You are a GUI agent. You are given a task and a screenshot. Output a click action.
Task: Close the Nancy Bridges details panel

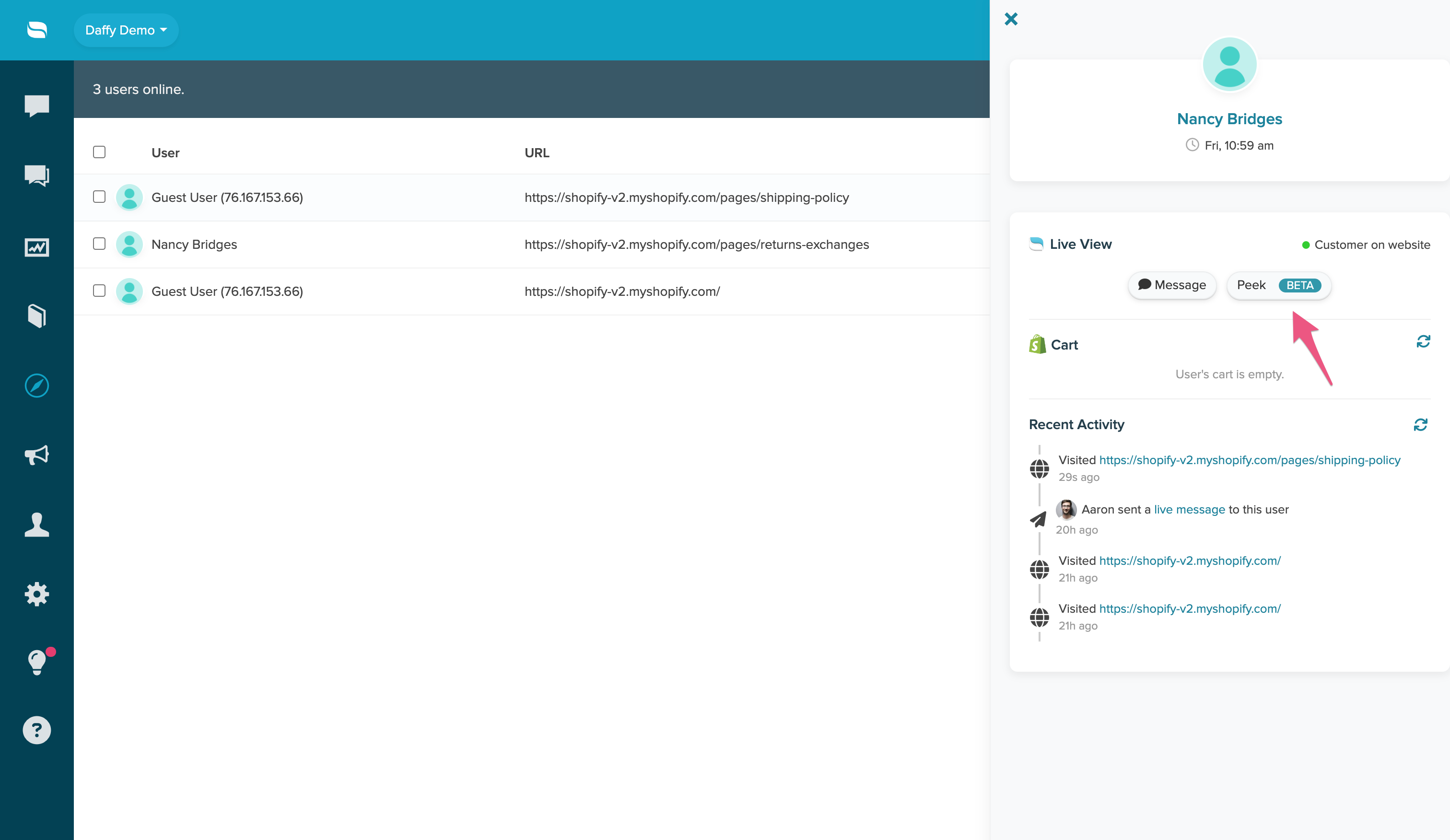1011,19
